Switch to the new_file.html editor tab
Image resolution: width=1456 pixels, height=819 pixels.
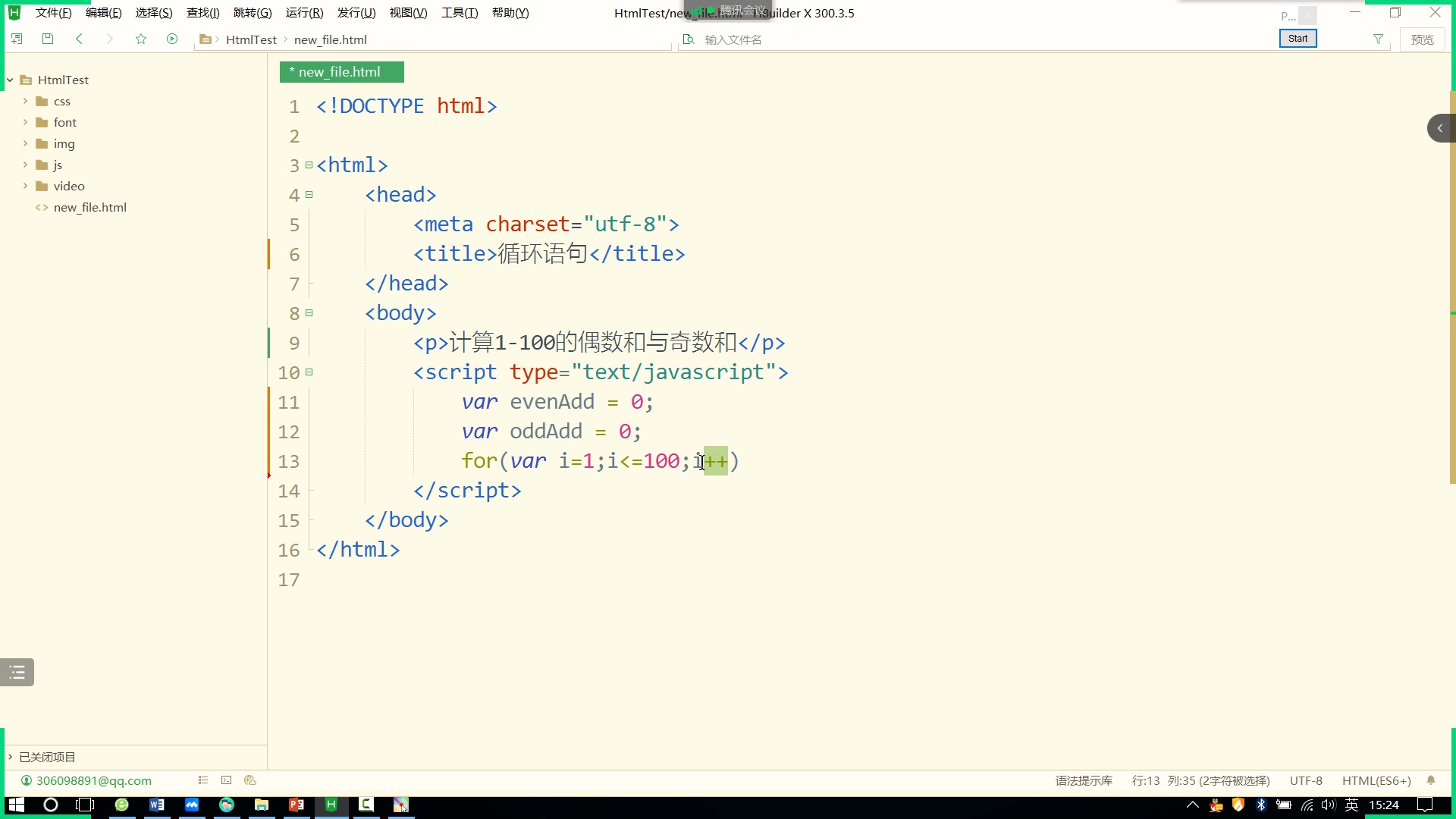pos(341,72)
